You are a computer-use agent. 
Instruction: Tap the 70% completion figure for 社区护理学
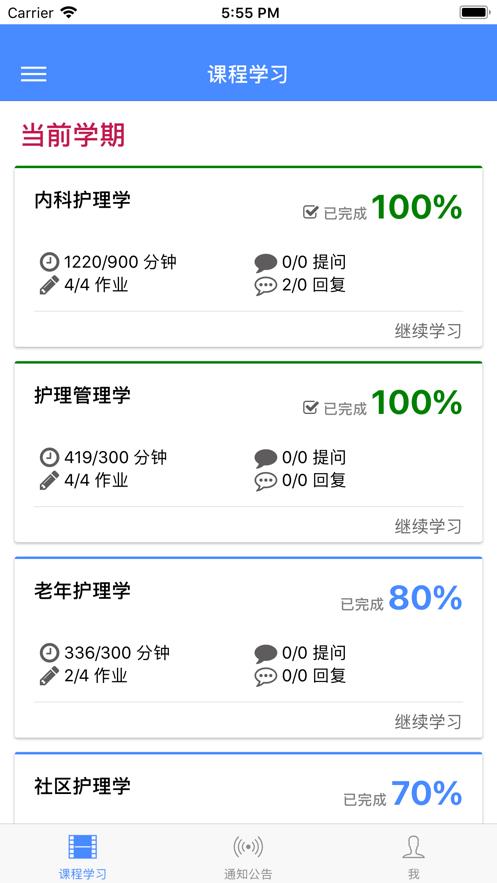(x=427, y=793)
